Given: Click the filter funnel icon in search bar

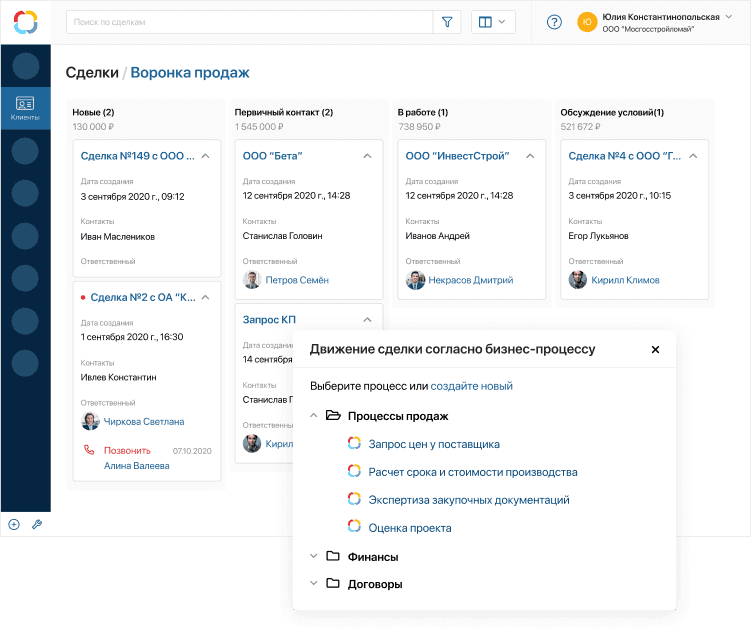Looking at the screenshot, I should point(447,22).
